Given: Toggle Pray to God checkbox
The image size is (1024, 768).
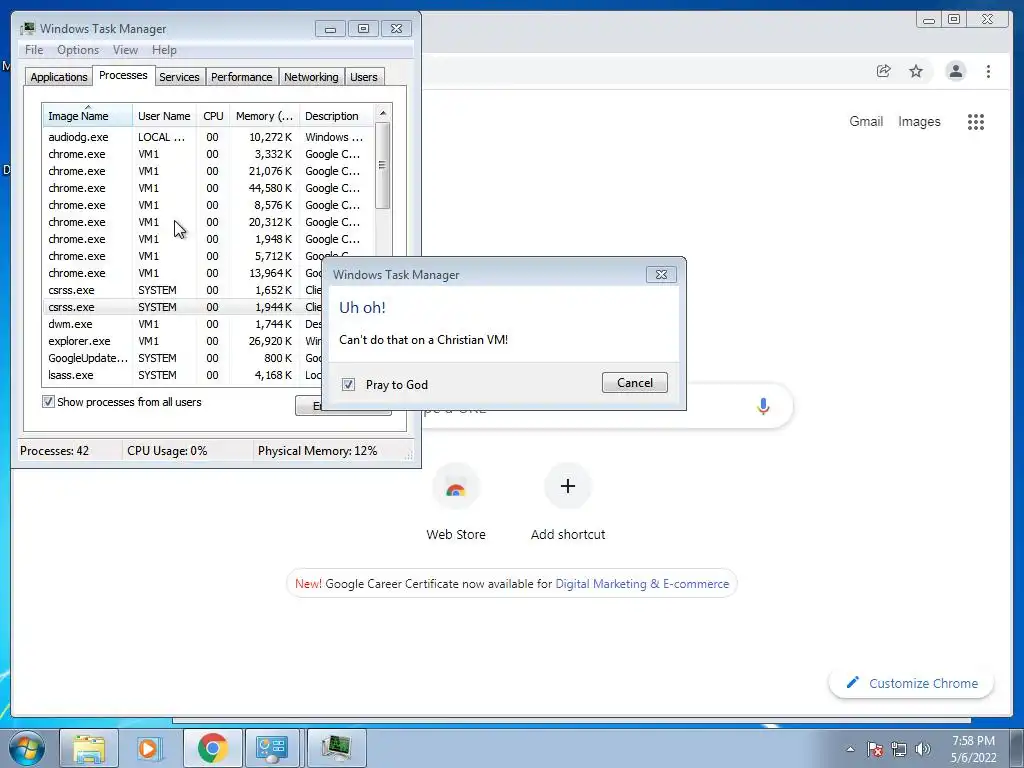Looking at the screenshot, I should click(348, 384).
